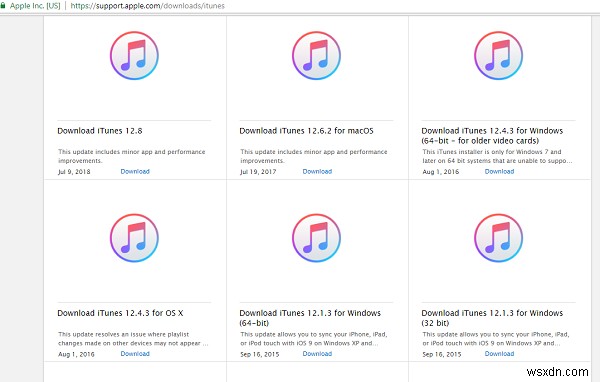Click iTunes 12.8 description about performance improvements
The width and height of the screenshot is (600, 382).
coord(132,156)
